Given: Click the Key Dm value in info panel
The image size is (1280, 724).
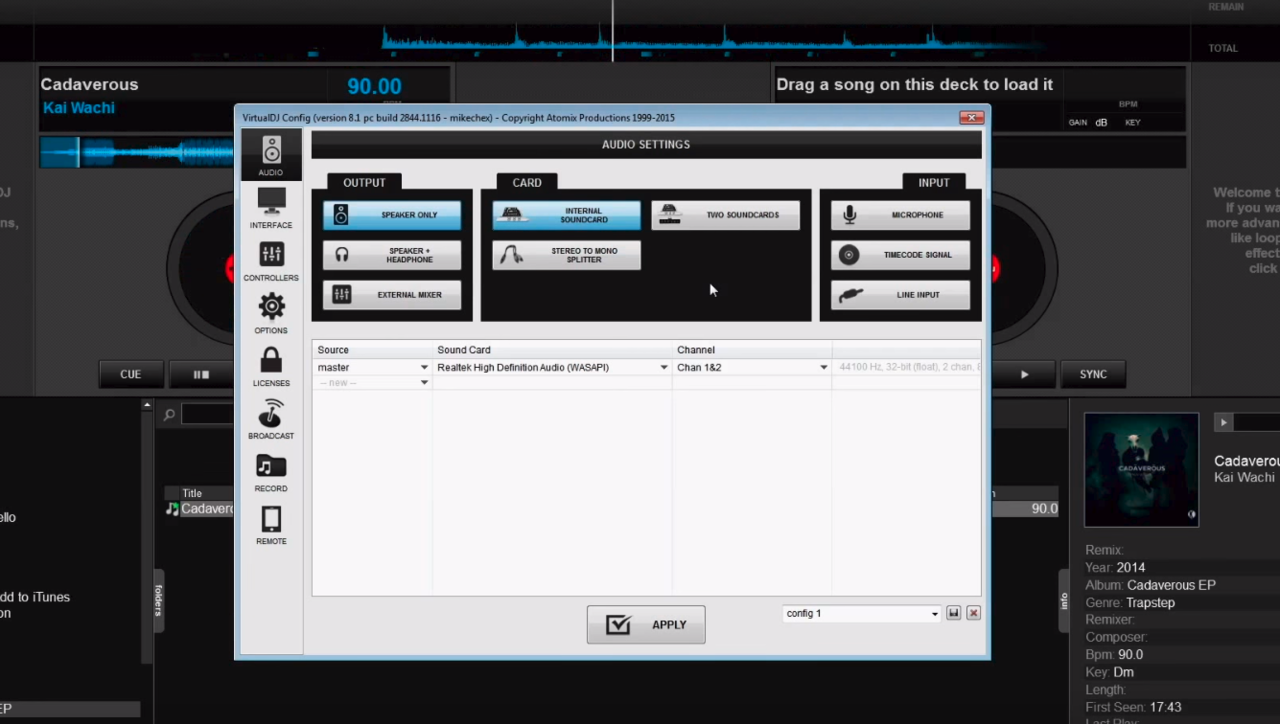Looking at the screenshot, I should click(x=1123, y=673).
